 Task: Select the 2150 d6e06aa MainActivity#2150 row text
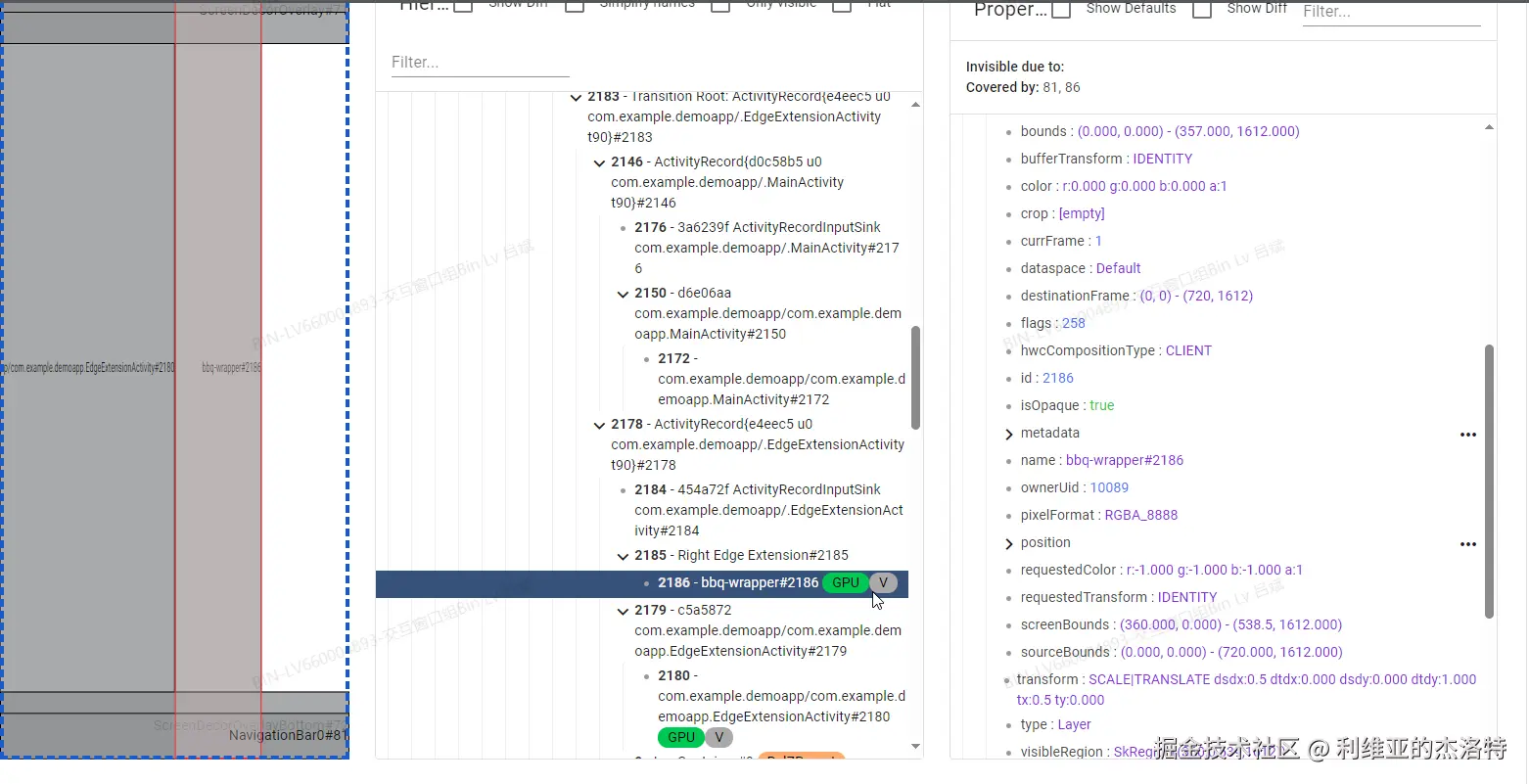(x=767, y=313)
